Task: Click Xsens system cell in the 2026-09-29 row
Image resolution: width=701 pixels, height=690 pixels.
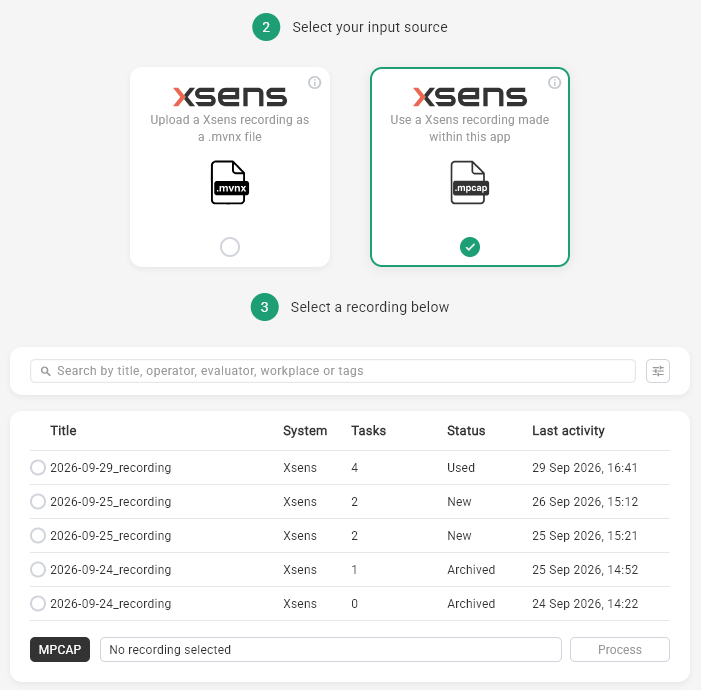Action: (x=300, y=467)
